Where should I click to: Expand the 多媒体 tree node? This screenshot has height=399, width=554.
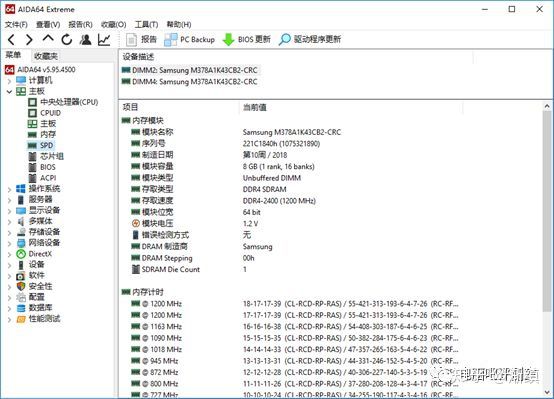point(10,222)
